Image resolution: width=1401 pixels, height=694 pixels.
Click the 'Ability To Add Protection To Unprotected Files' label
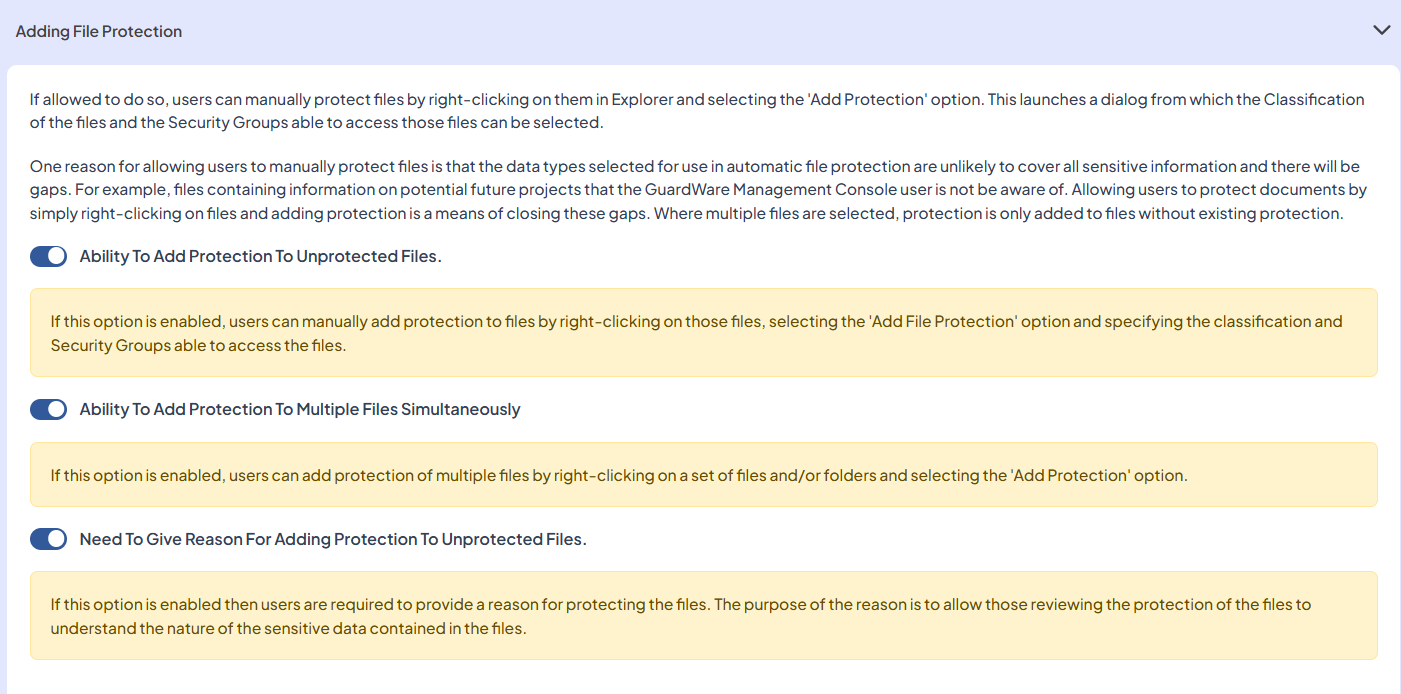pos(260,256)
